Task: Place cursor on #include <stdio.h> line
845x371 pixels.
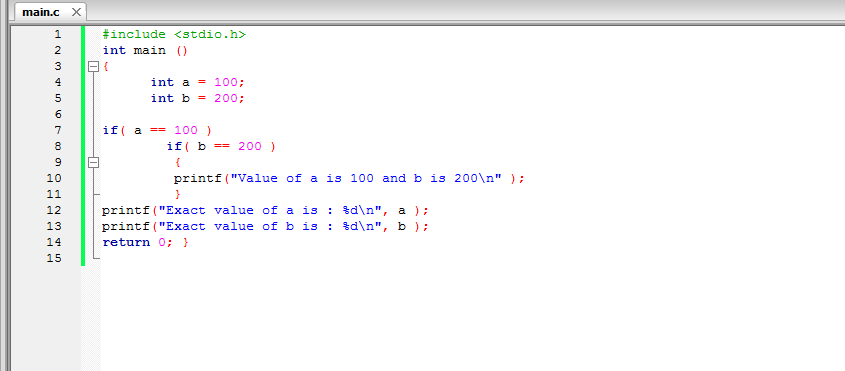Action: (174, 35)
